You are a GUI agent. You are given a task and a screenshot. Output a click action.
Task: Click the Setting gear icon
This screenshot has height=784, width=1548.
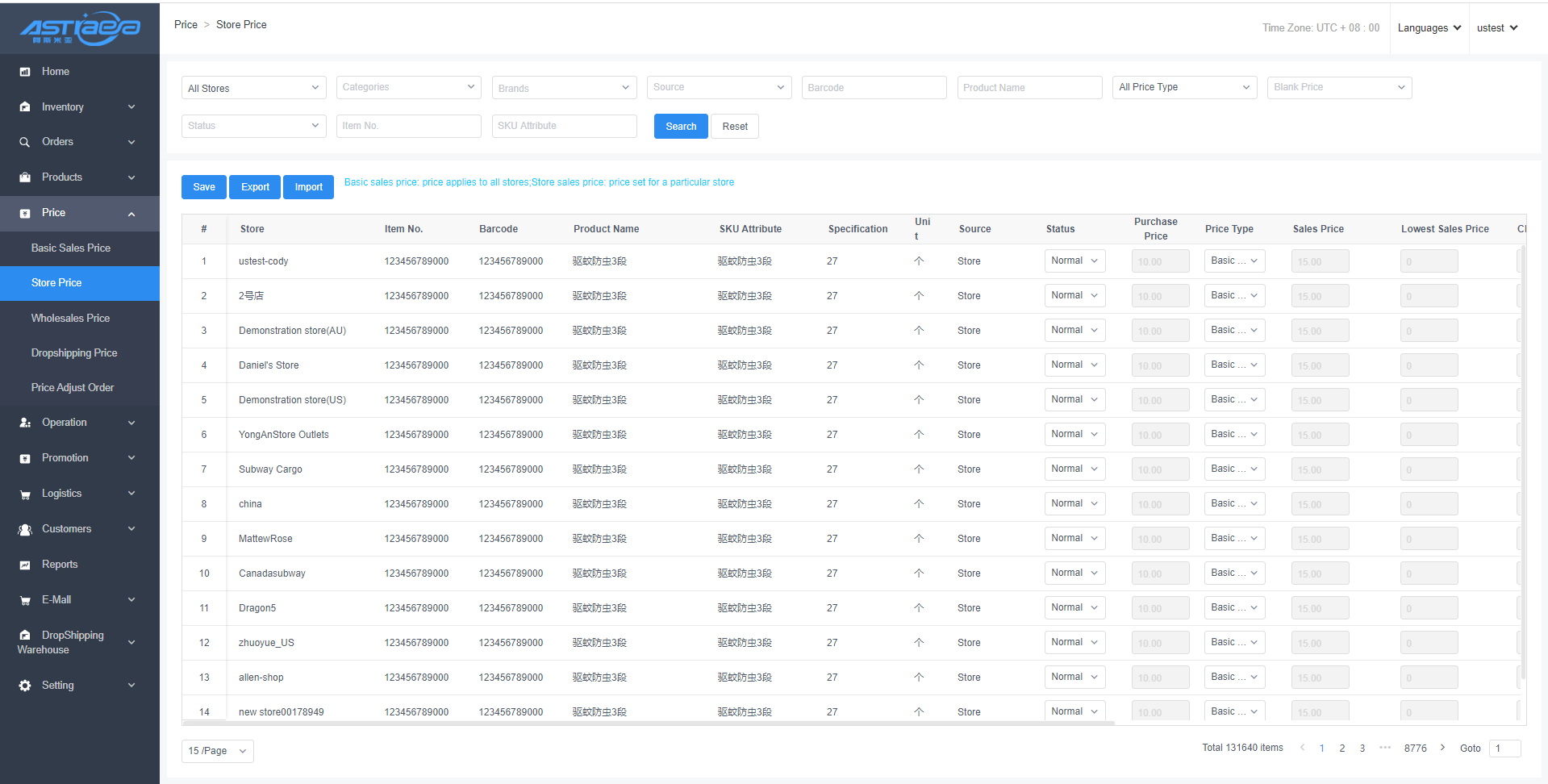pos(25,686)
